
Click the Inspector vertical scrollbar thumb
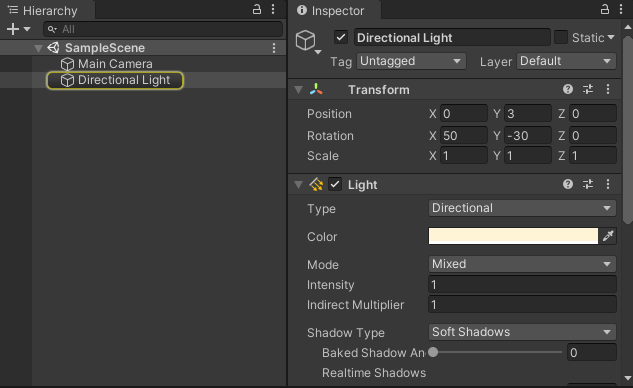[x=627, y=129]
